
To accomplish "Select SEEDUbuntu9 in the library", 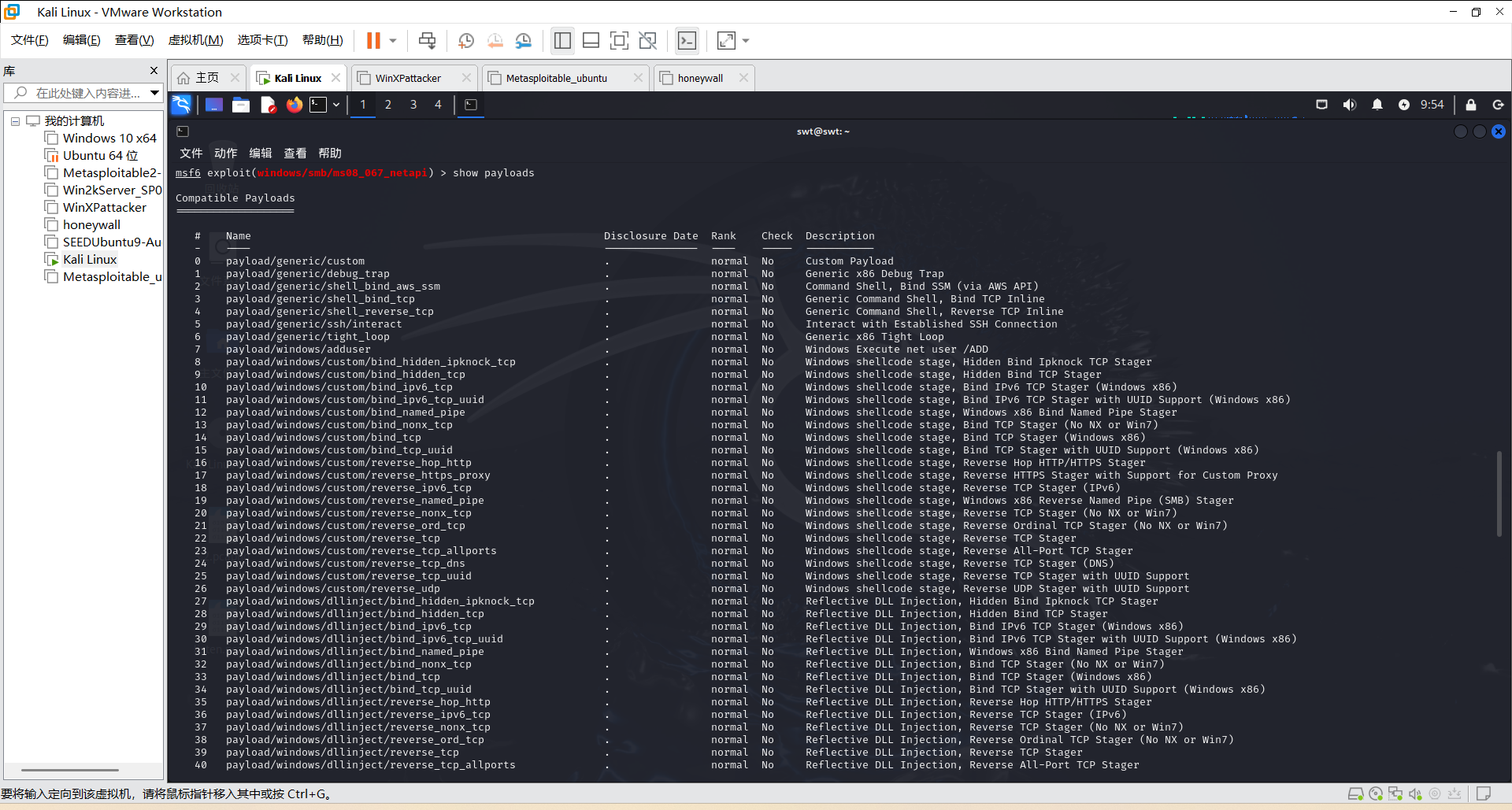I will click(x=112, y=242).
